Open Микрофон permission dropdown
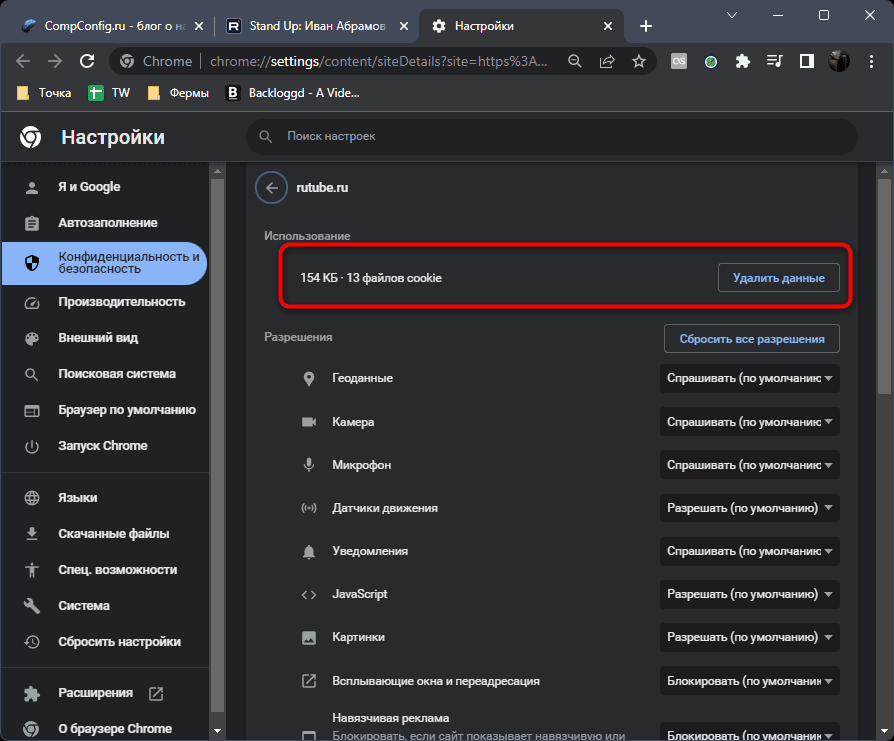This screenshot has height=741, width=894. (749, 465)
